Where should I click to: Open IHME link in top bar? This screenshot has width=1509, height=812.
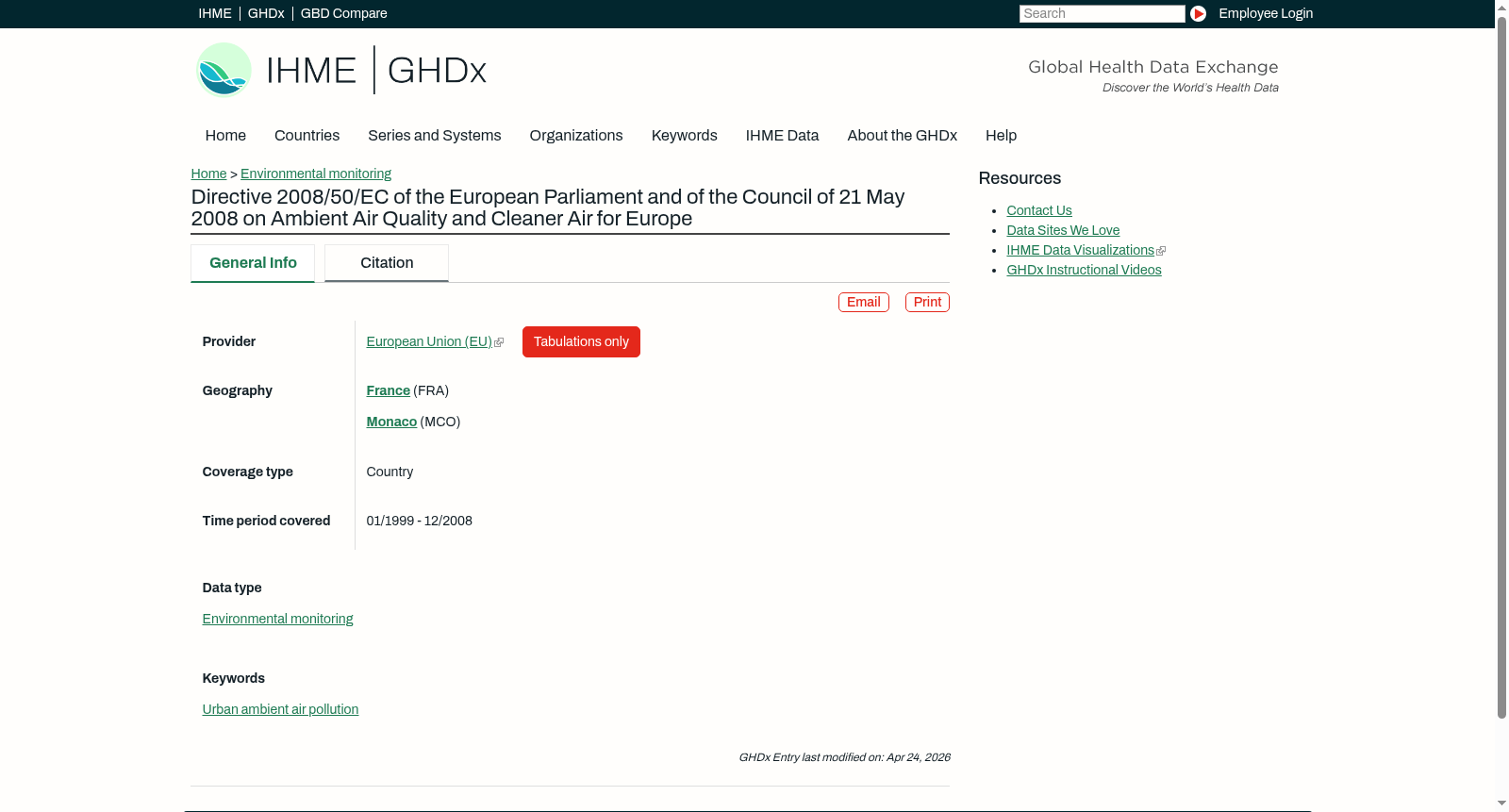tap(215, 13)
